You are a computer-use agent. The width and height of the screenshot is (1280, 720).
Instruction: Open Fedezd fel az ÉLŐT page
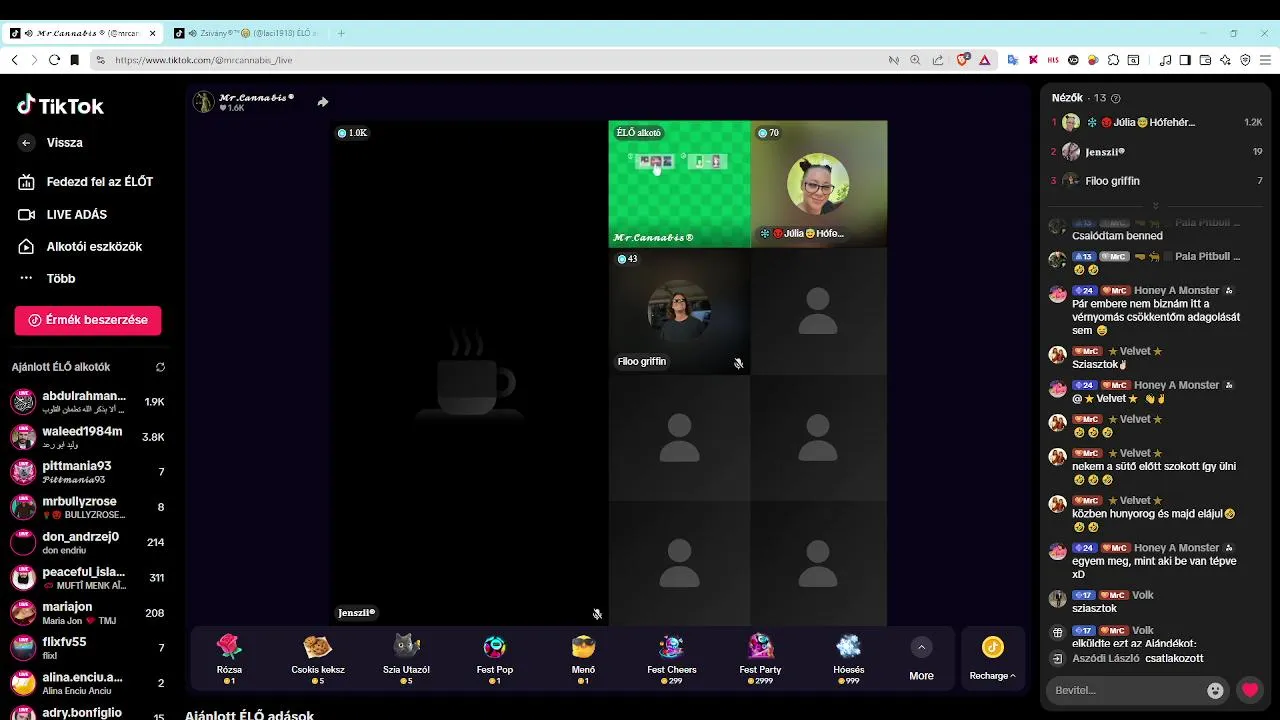[85, 182]
